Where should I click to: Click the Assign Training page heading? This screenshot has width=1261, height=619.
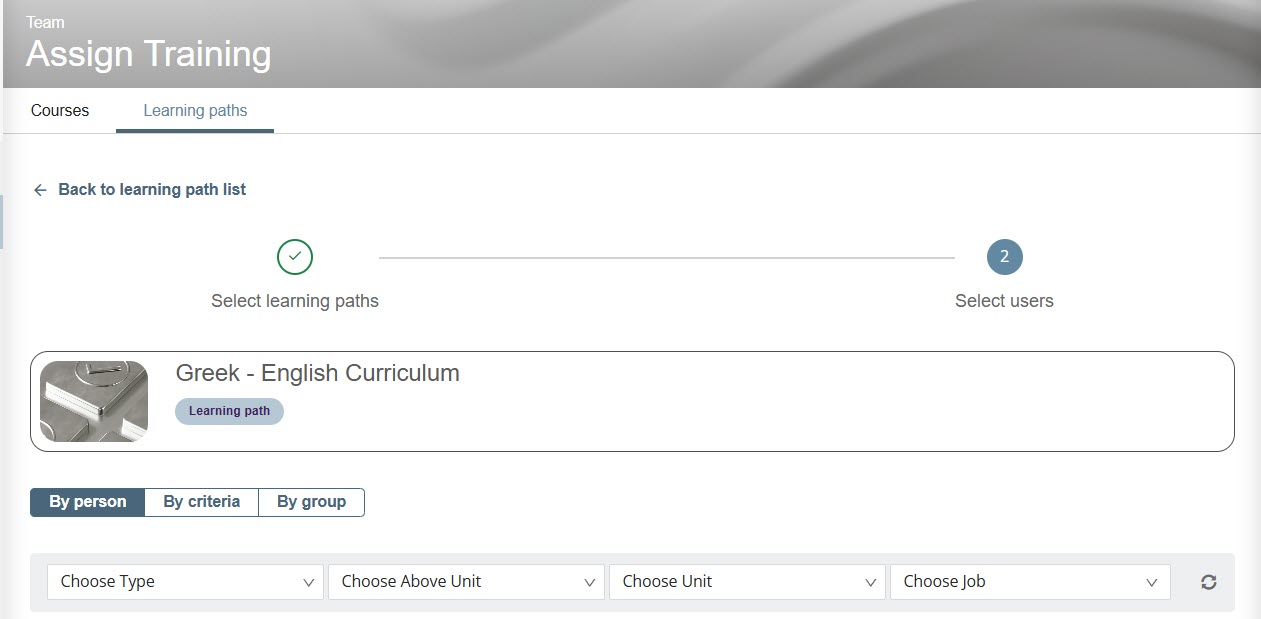(x=149, y=54)
